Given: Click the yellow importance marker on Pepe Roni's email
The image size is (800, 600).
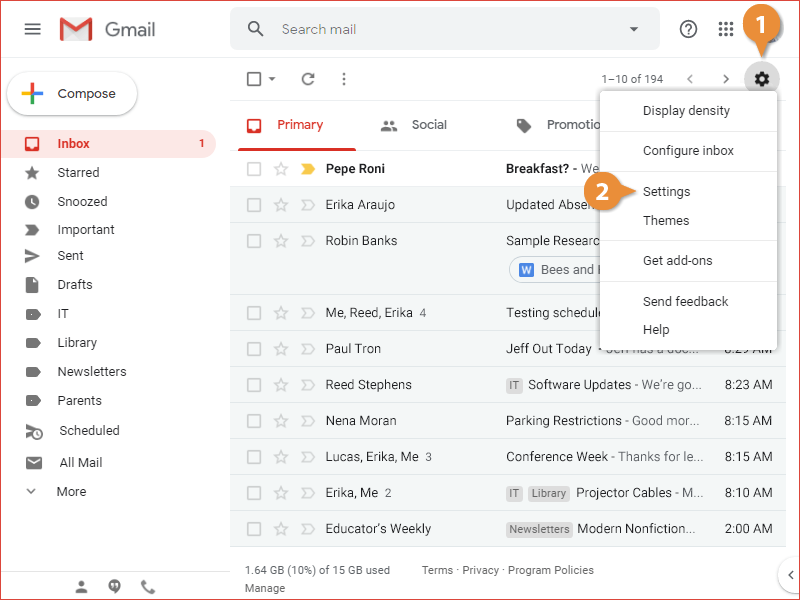Looking at the screenshot, I should 310,168.
